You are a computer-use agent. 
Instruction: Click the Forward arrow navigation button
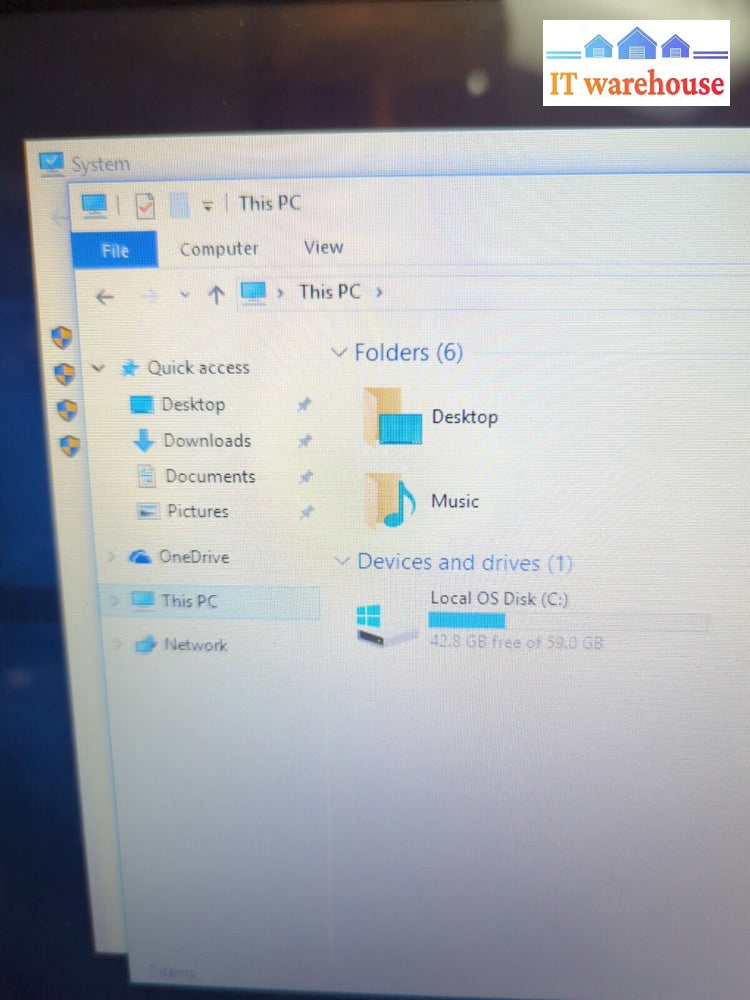click(x=147, y=295)
